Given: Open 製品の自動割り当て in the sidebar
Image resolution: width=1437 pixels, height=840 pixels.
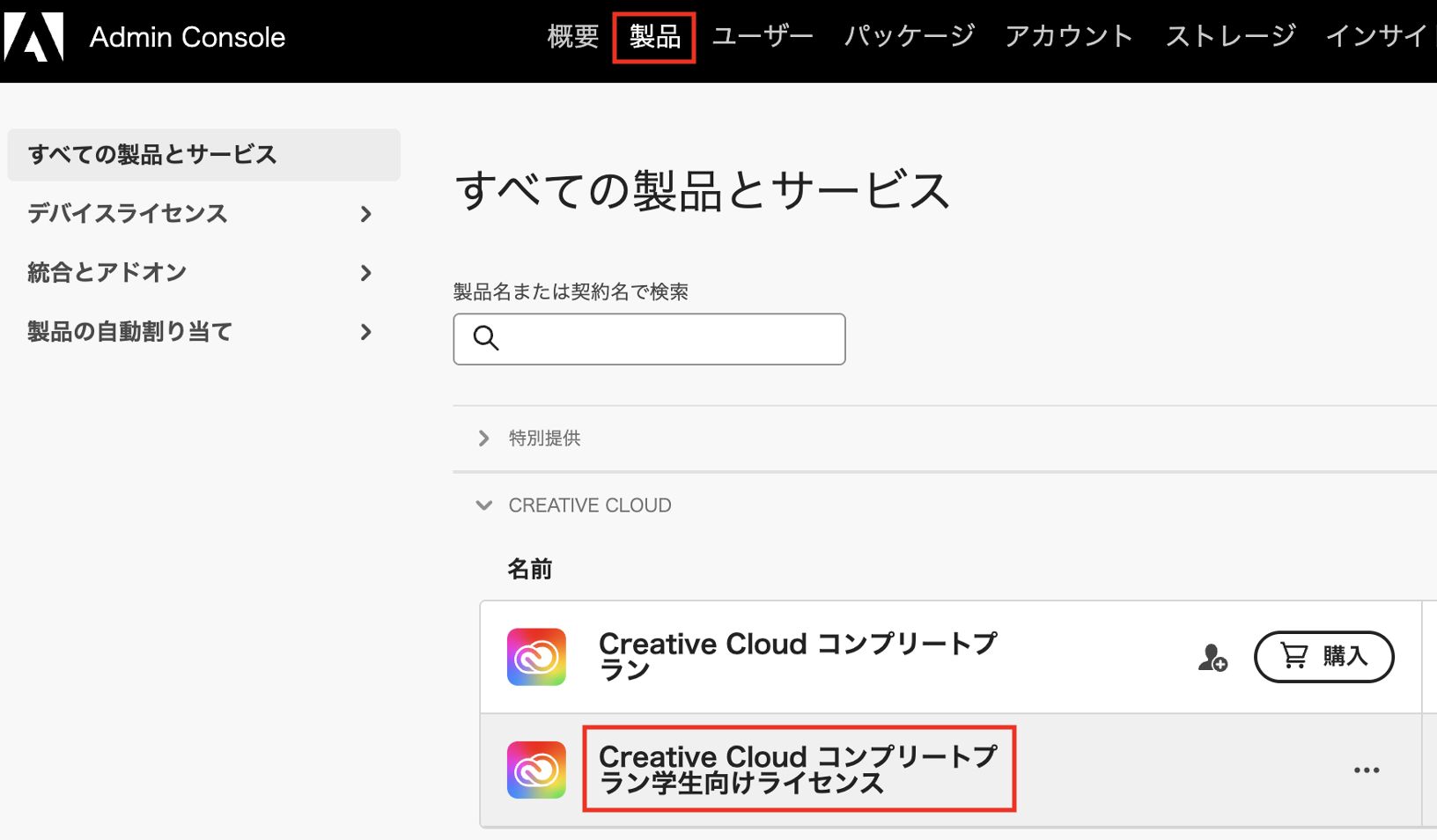Looking at the screenshot, I should 129,332.
